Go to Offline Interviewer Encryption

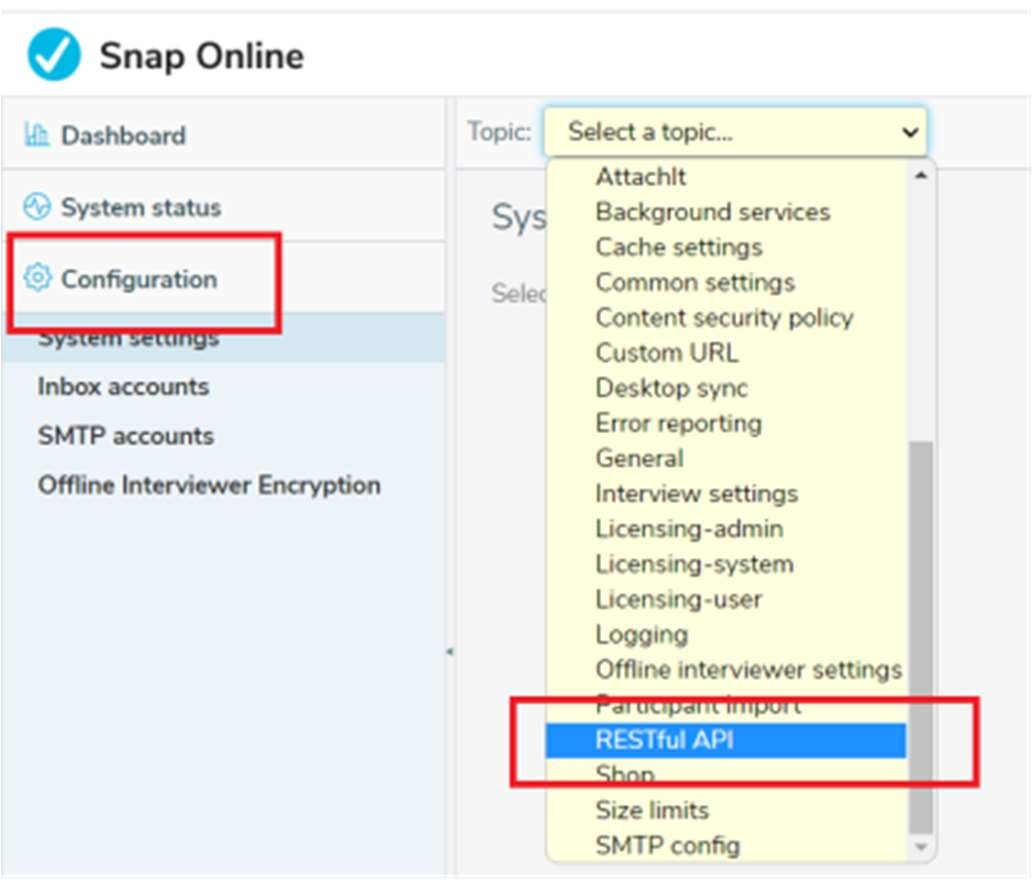coord(209,486)
